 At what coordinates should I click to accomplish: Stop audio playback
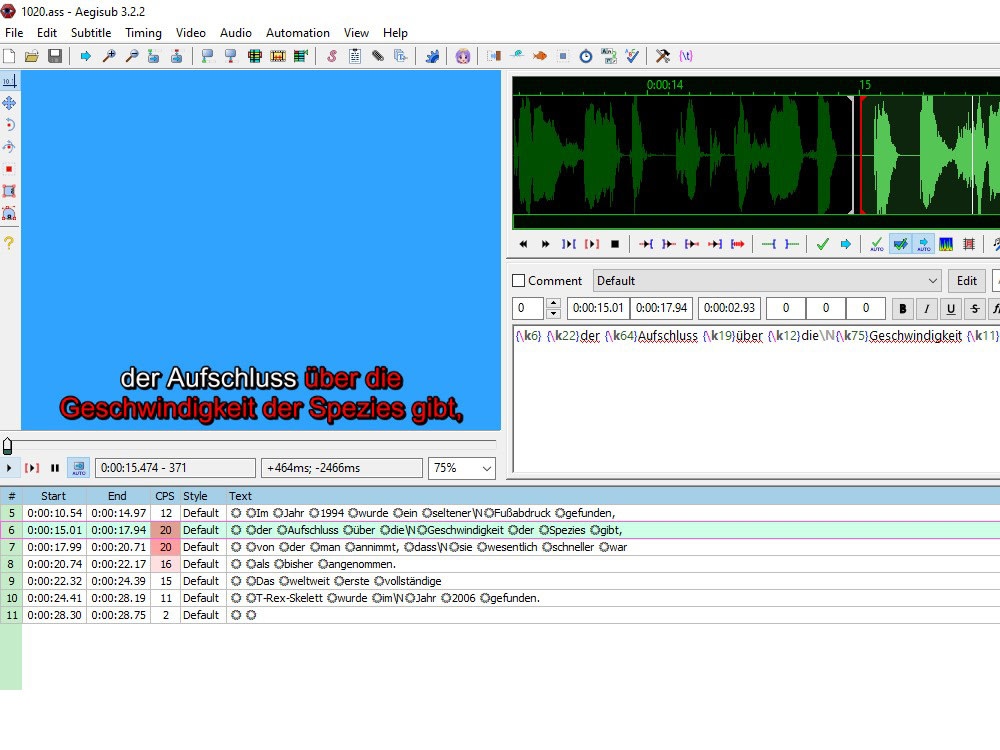coord(615,244)
